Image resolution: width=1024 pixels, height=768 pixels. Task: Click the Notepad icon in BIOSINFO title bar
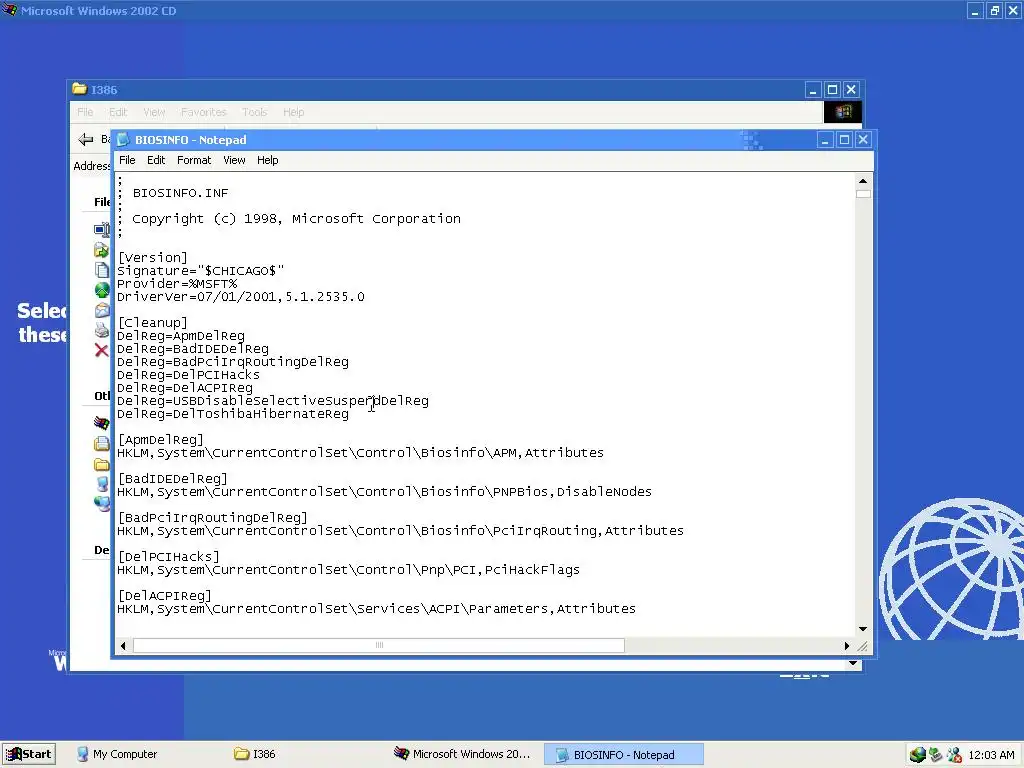(x=123, y=140)
